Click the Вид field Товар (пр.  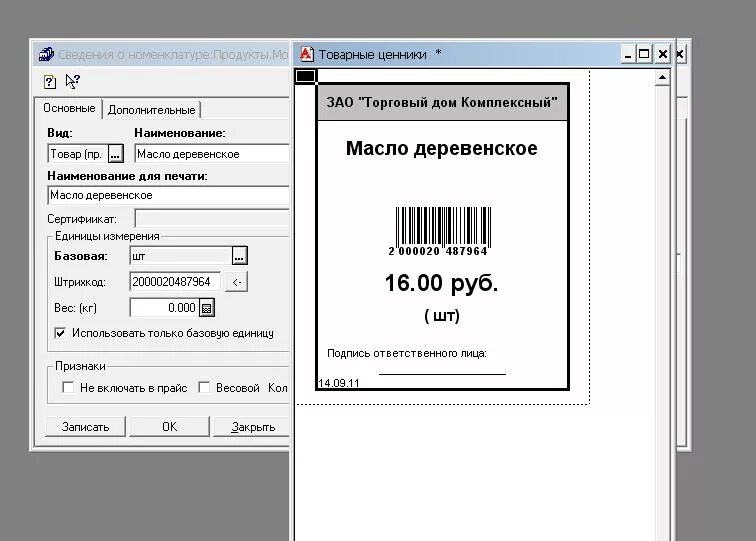(x=78, y=154)
